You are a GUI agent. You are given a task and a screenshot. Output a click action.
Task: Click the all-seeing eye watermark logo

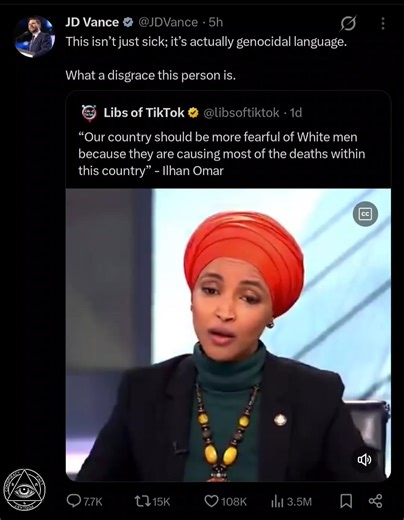24,490
